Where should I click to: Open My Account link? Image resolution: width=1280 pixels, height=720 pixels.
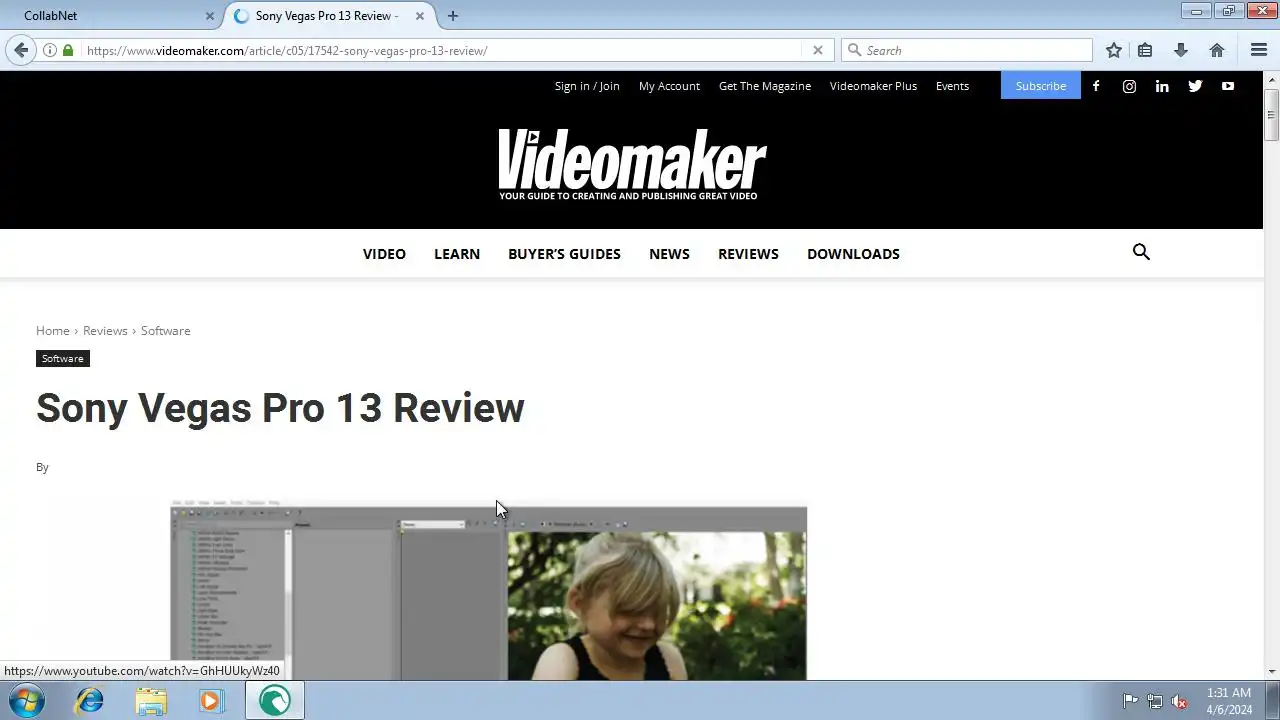[669, 86]
